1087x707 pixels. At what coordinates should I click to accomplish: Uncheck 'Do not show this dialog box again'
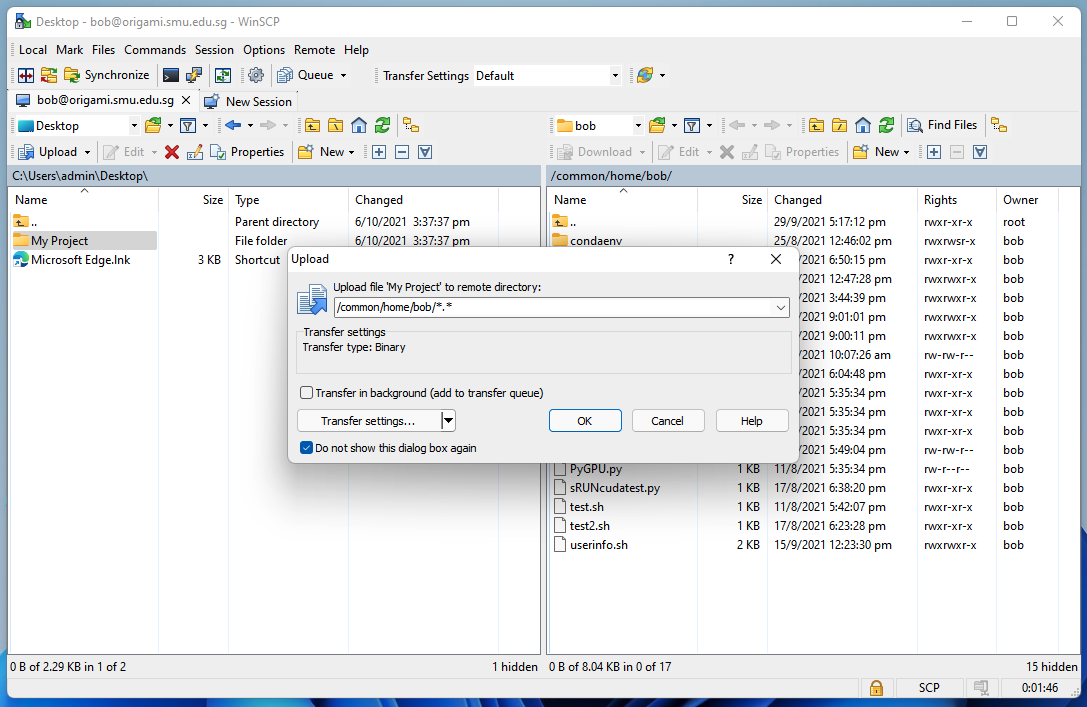point(306,447)
